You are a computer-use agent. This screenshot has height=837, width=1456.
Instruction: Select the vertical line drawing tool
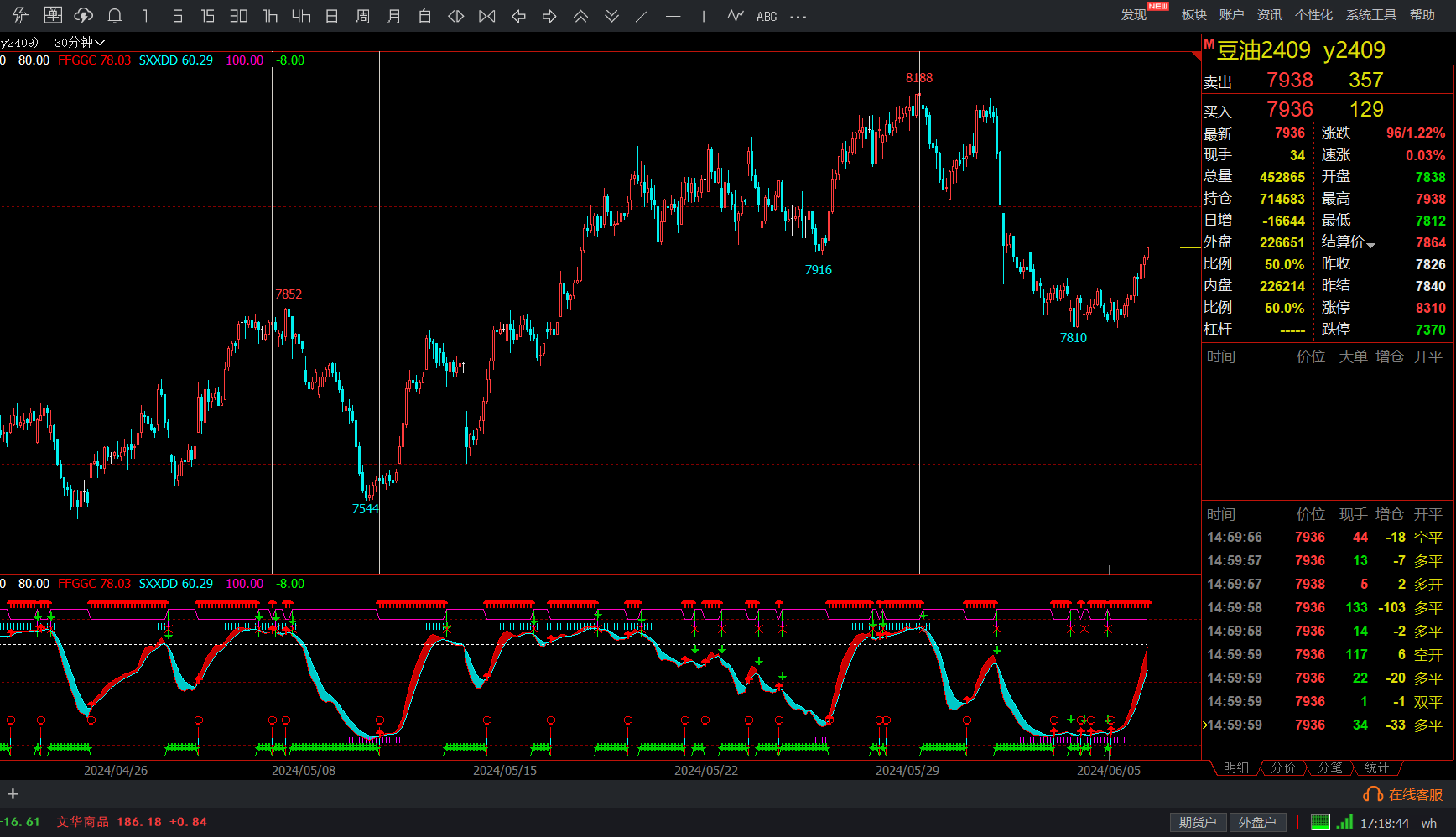tap(704, 15)
